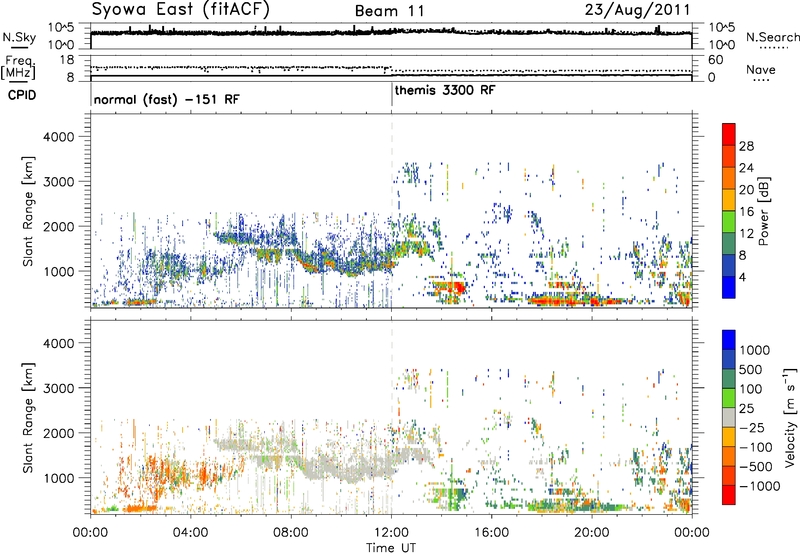This screenshot has height=554, width=800.
Task: Click the "Slant Range [km]" label of the power panel
Action: (x=28, y=211)
